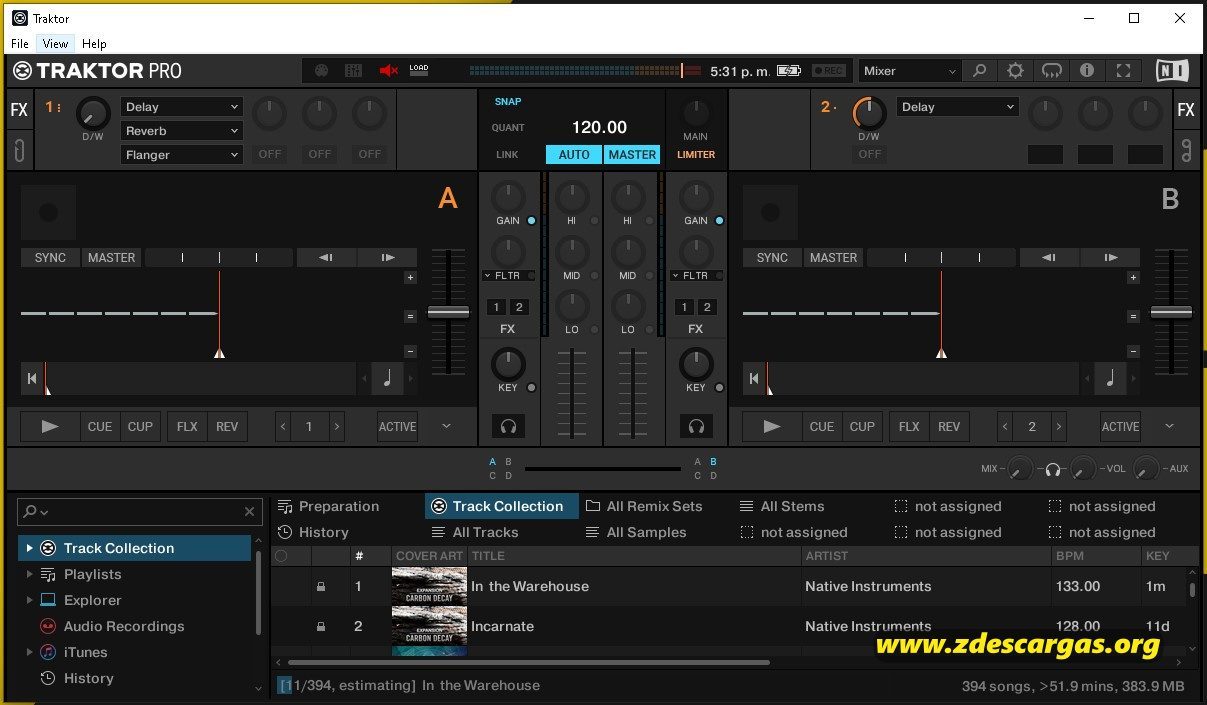This screenshot has width=1207, height=705.
Task: Open the Delay effect dropdown in FX unit 1
Action: pos(182,107)
